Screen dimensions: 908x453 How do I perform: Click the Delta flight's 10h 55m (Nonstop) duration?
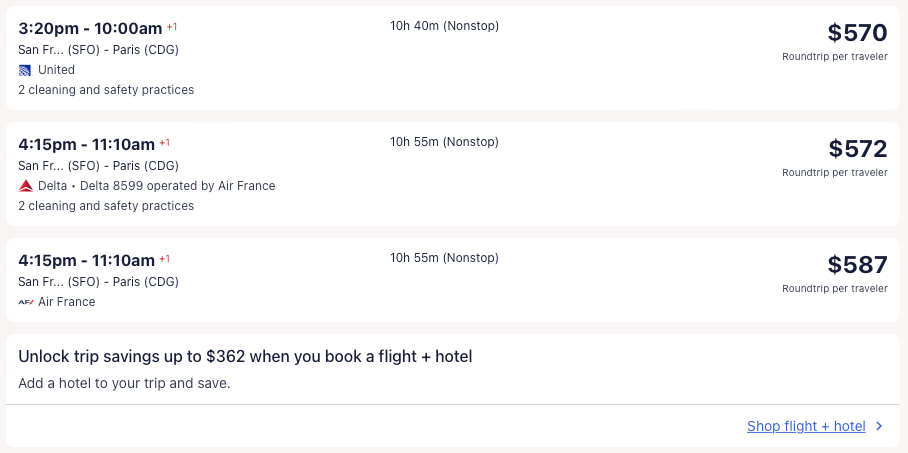coord(444,142)
